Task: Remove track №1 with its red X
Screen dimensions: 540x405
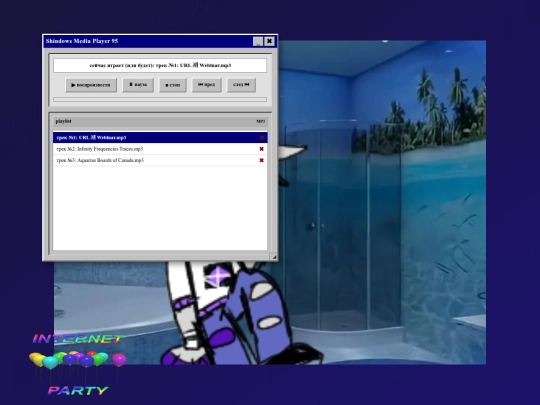Action: (x=261, y=137)
